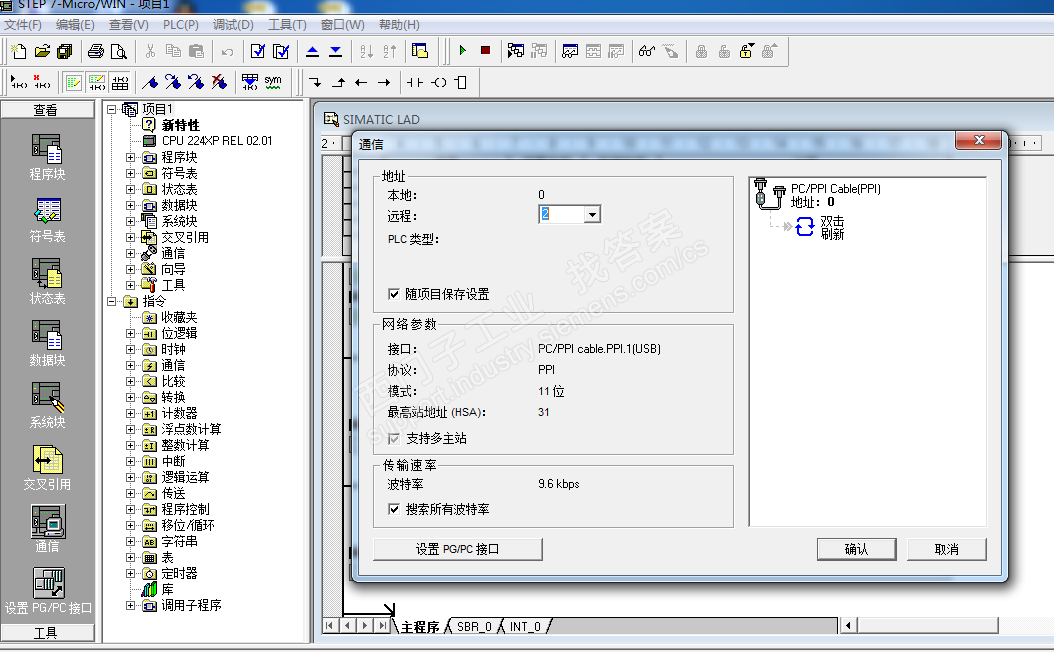Open the 查看(V) menu
The image size is (1054, 652).
click(x=128, y=25)
